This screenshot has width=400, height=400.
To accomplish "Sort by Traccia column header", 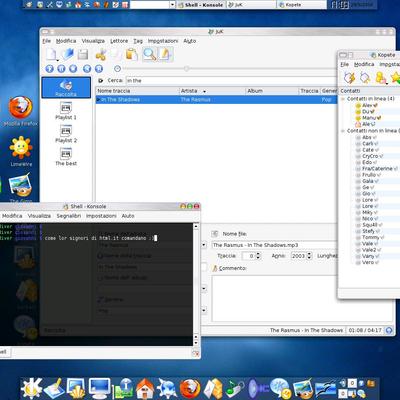I will click(309, 91).
